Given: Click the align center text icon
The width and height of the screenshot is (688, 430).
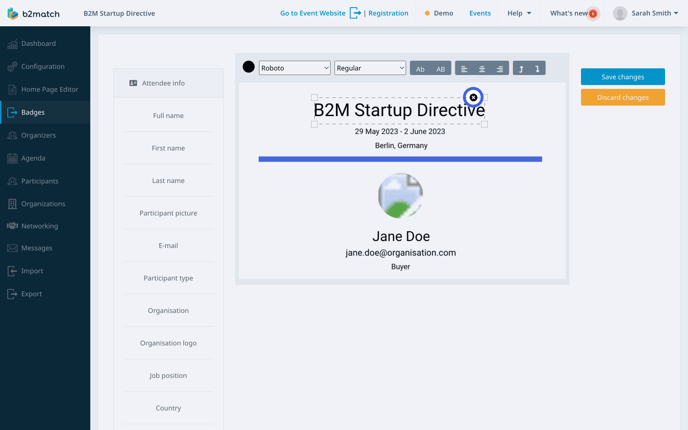Looking at the screenshot, I should click(482, 69).
